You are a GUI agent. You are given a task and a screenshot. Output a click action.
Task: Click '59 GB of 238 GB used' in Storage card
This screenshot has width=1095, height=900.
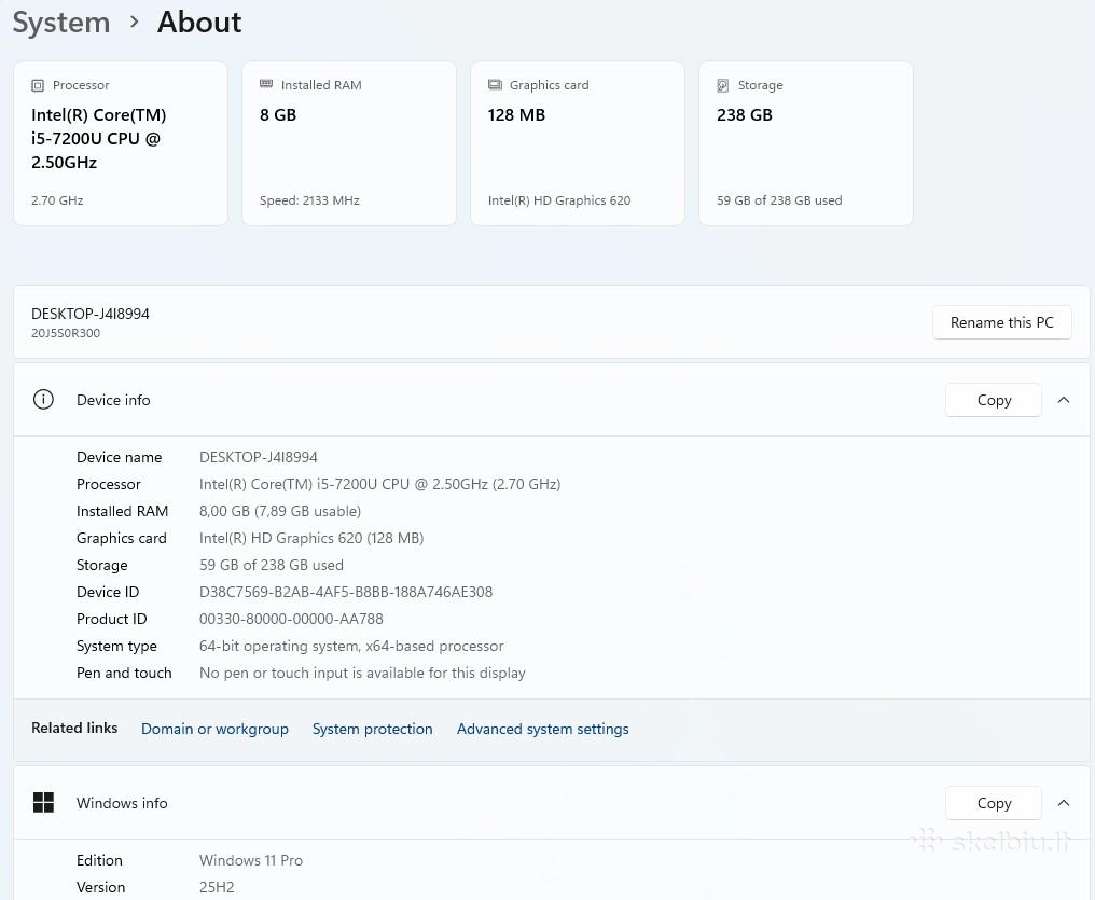point(779,200)
